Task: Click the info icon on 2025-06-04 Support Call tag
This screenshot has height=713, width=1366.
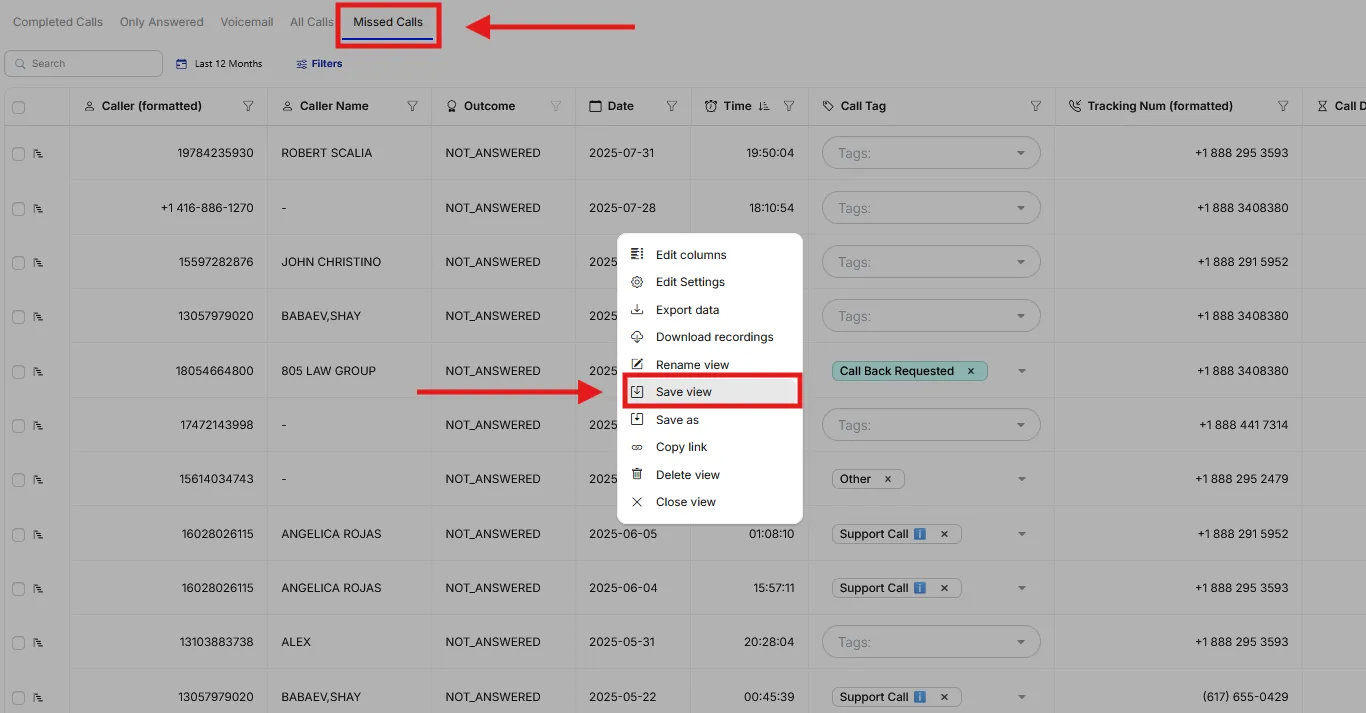Action: 920,588
